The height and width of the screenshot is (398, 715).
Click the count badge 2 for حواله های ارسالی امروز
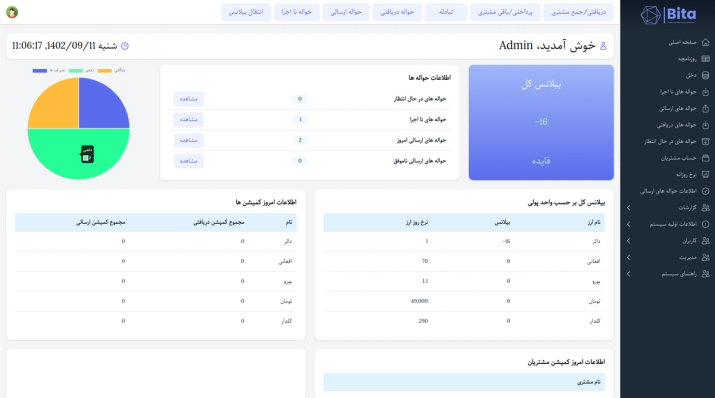[x=300, y=140]
